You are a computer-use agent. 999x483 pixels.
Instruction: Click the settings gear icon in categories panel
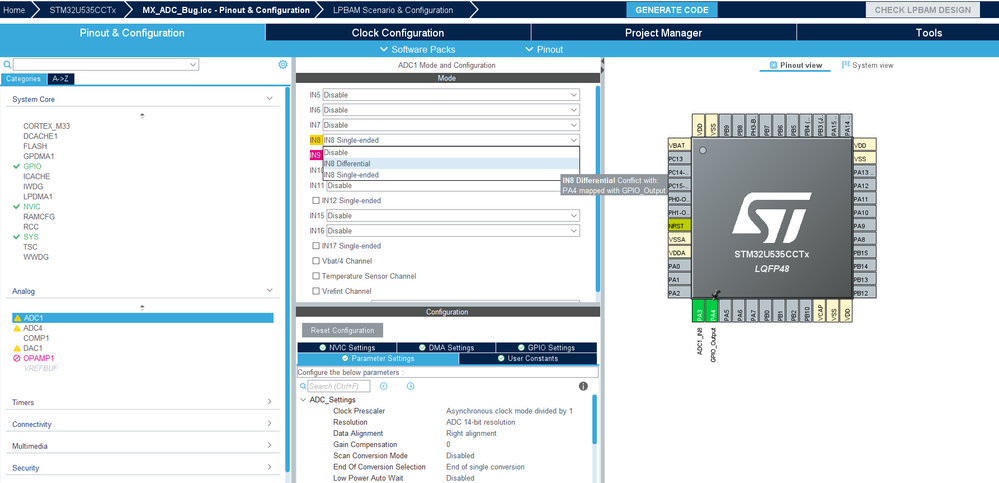[x=283, y=64]
